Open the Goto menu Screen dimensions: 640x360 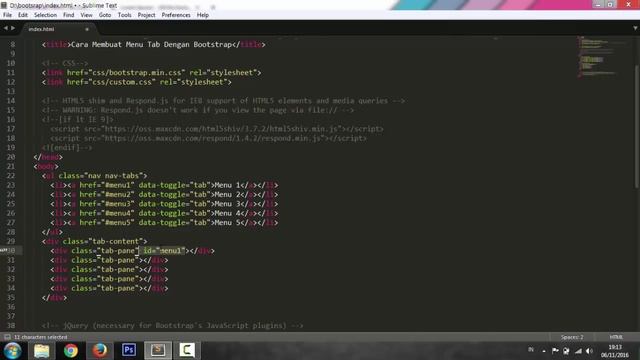point(105,15)
